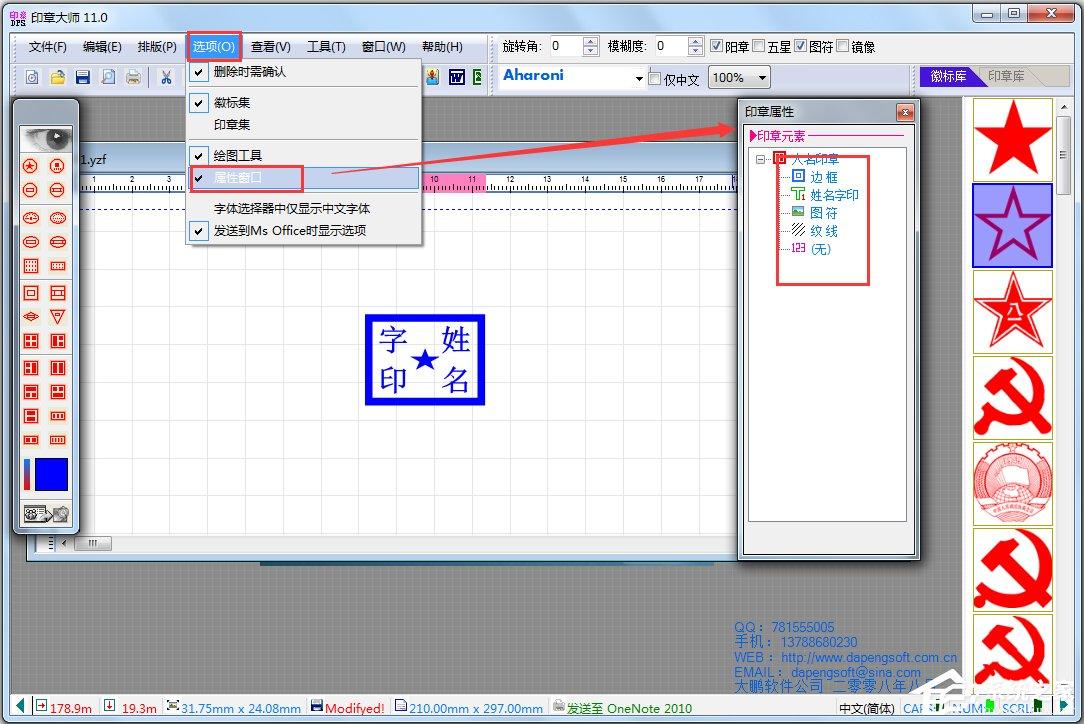Screen dimensions: 1084x724
Task: Enable the 五星 checkbox
Action: coord(758,46)
